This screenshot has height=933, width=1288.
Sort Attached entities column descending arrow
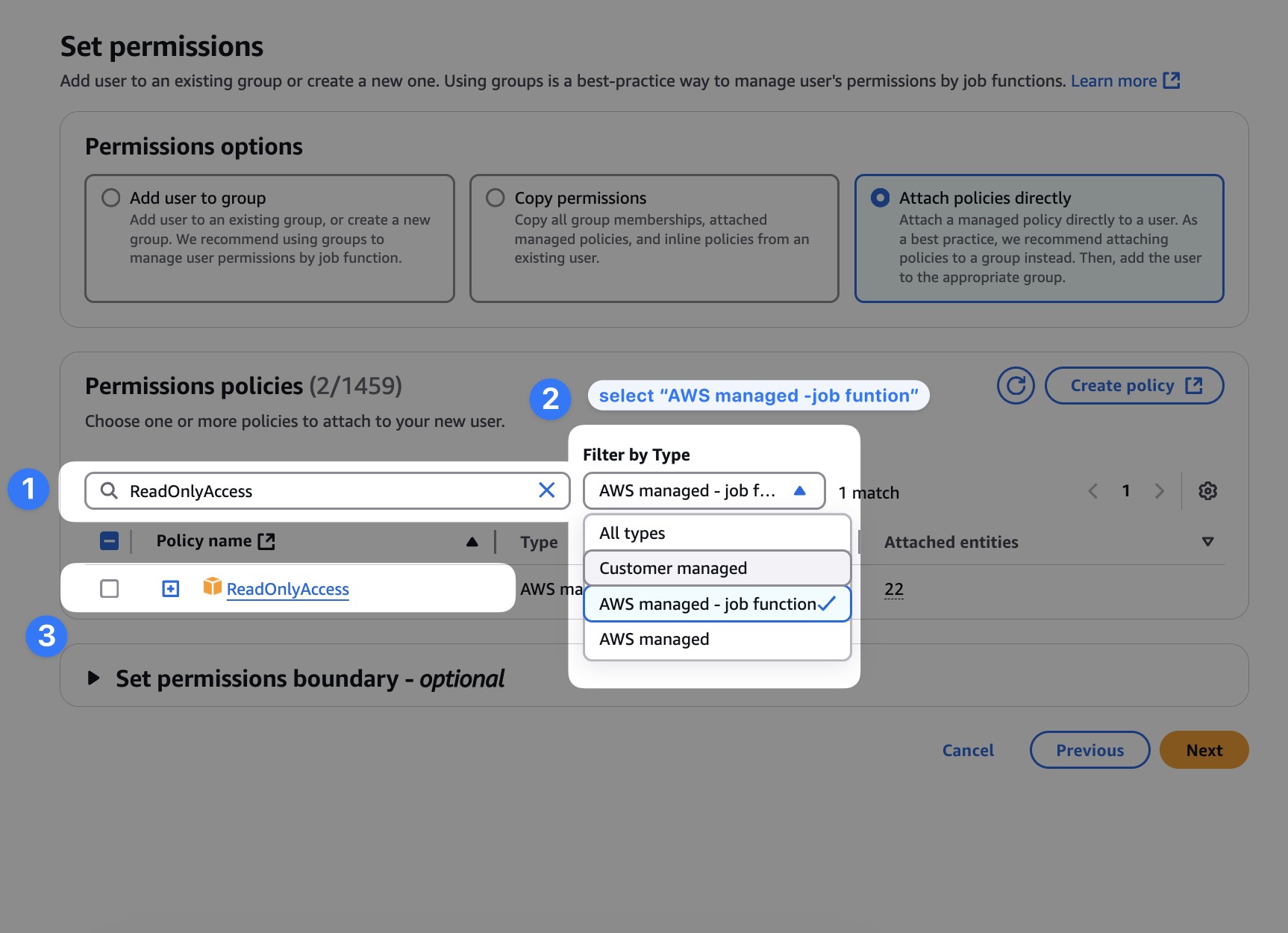pyautogui.click(x=1207, y=542)
